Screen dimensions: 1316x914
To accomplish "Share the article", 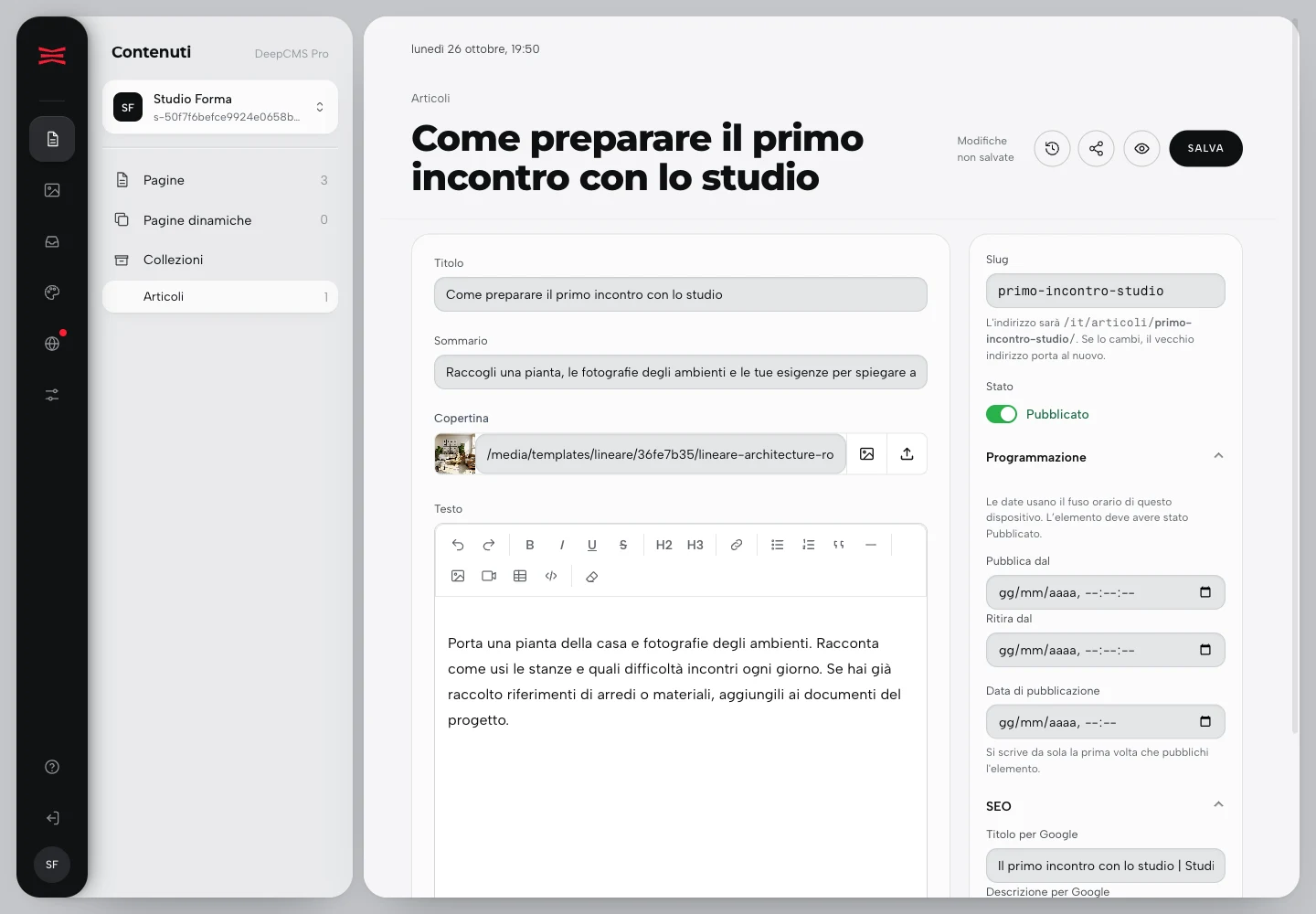I will [x=1097, y=148].
